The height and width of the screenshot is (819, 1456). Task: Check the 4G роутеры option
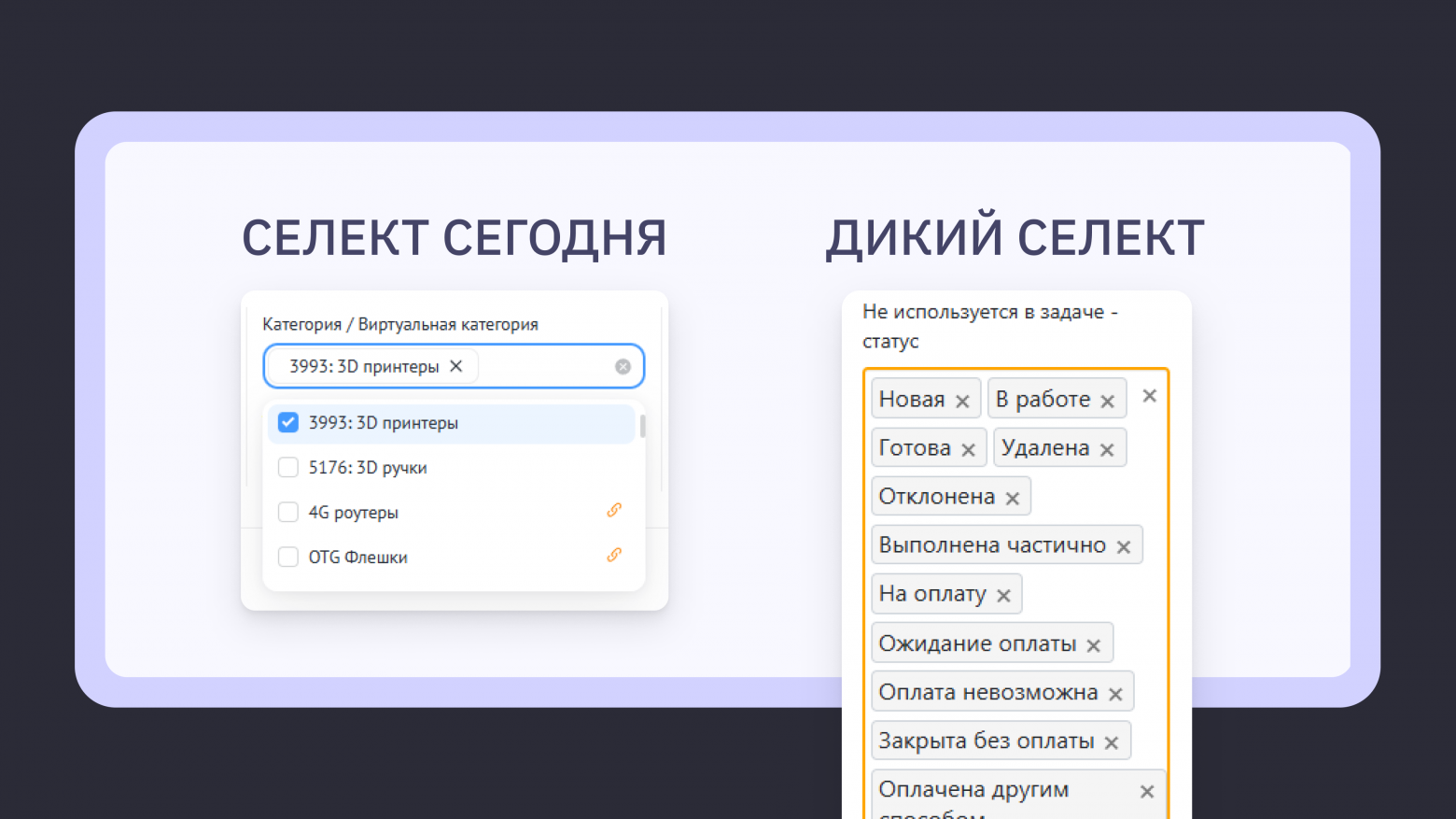pos(288,512)
